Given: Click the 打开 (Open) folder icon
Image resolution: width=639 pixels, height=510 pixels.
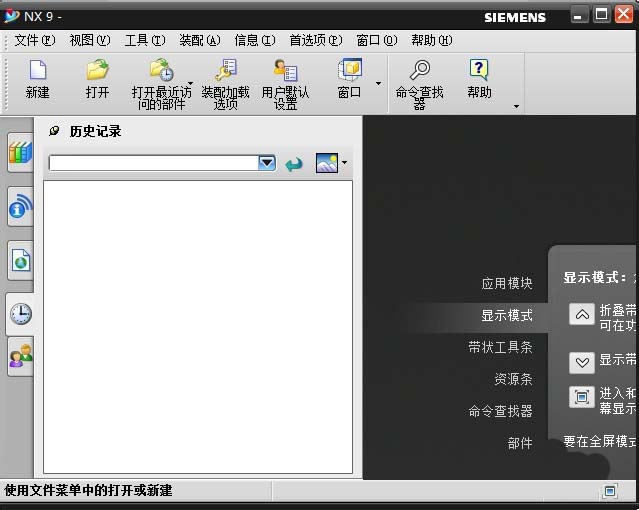Looking at the screenshot, I should coord(97,70).
